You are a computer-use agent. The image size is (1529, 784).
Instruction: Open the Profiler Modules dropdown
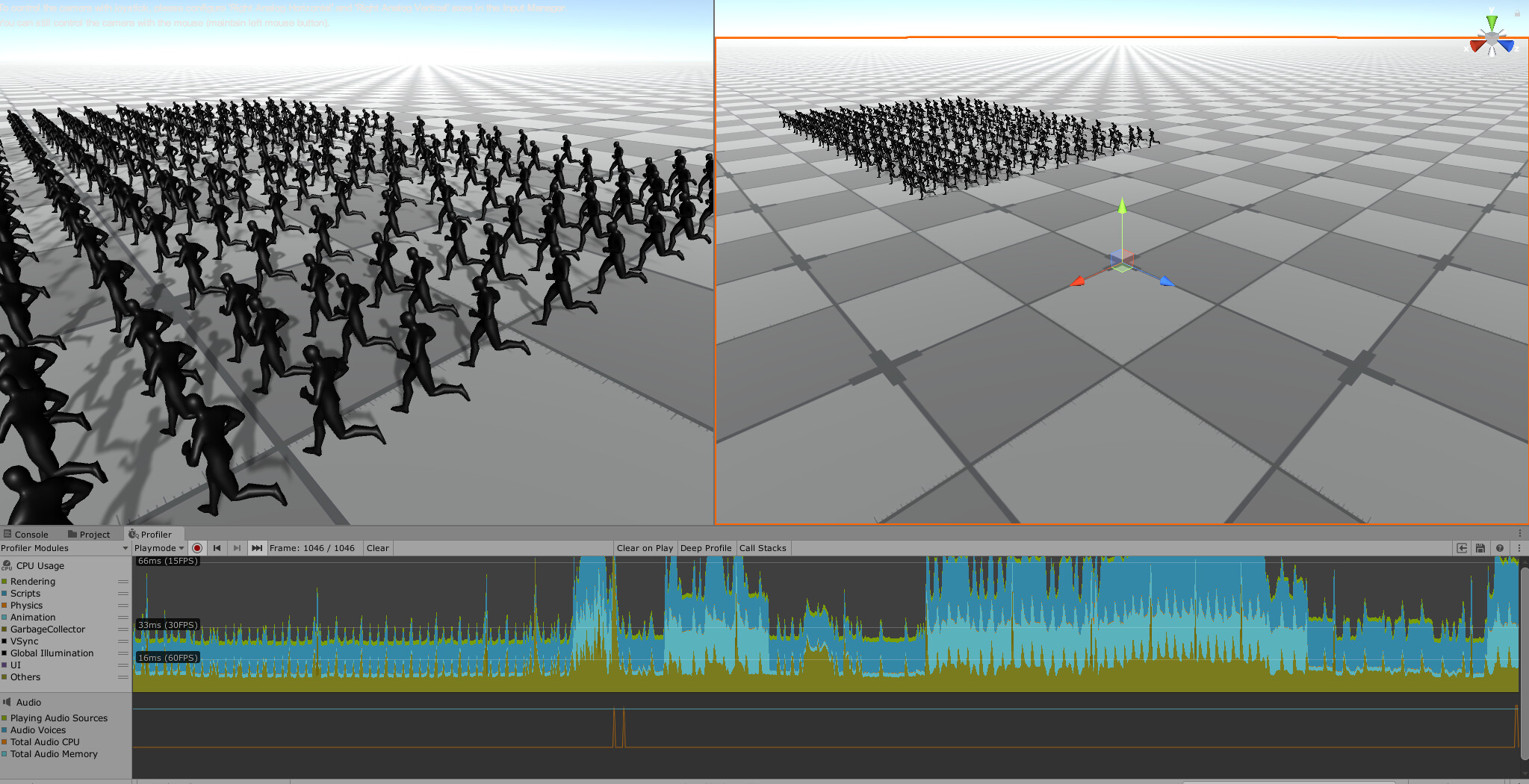coord(63,547)
